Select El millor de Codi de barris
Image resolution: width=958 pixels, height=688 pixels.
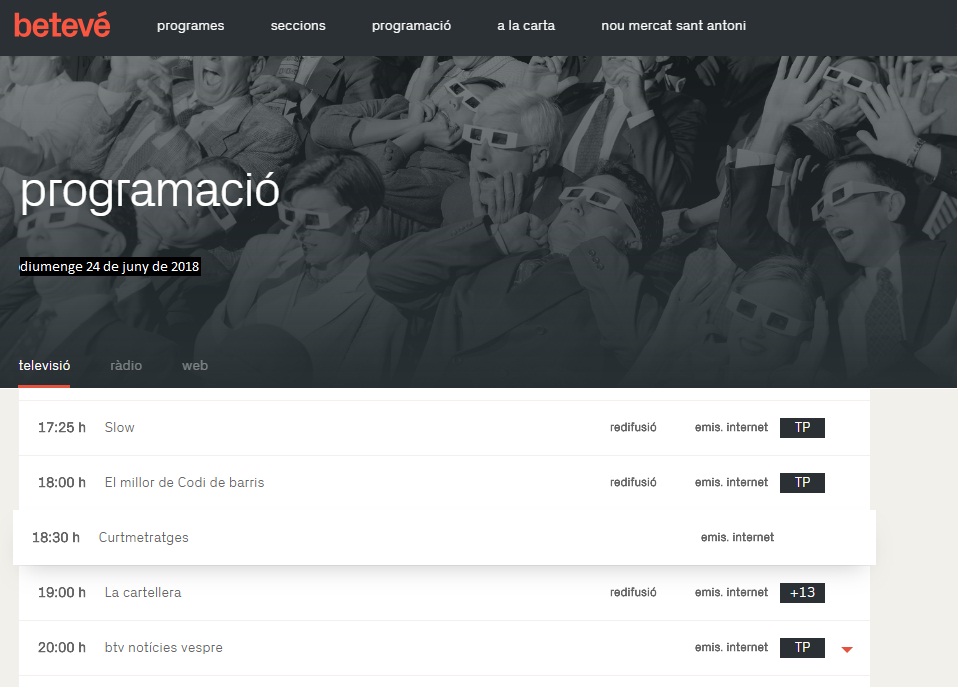[x=184, y=482]
